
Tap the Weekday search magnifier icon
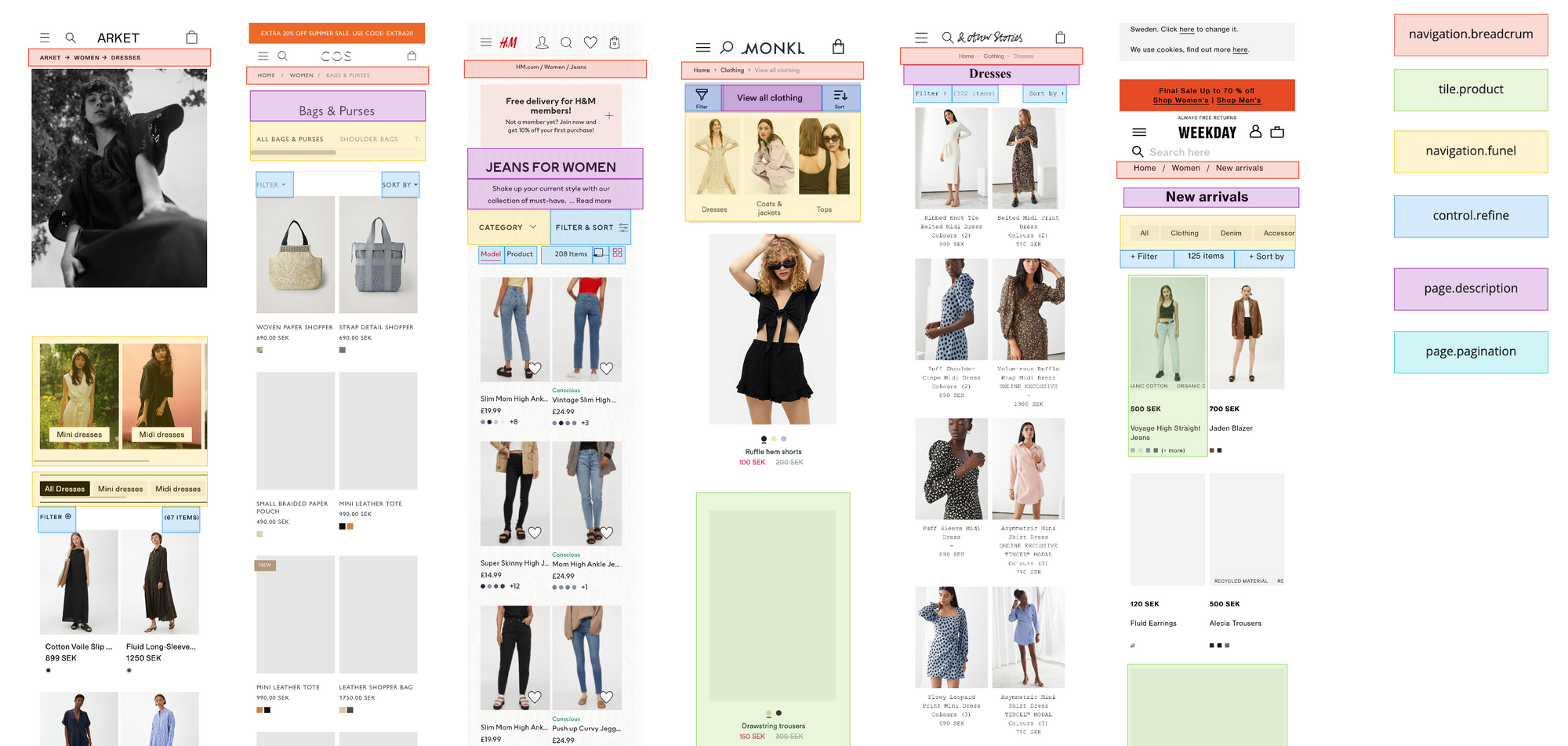(1138, 151)
